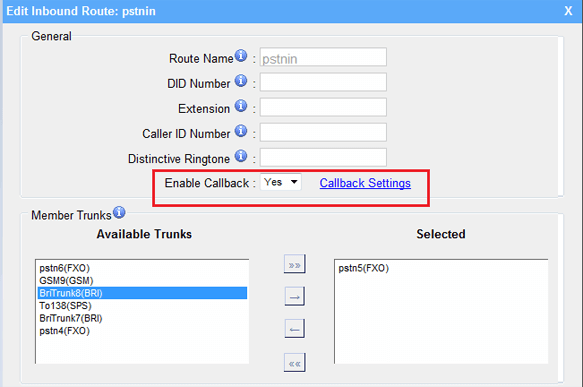Click the info icon beside Member Trunks
Image resolution: width=583 pixels, height=387 pixels.
[x=119, y=212]
